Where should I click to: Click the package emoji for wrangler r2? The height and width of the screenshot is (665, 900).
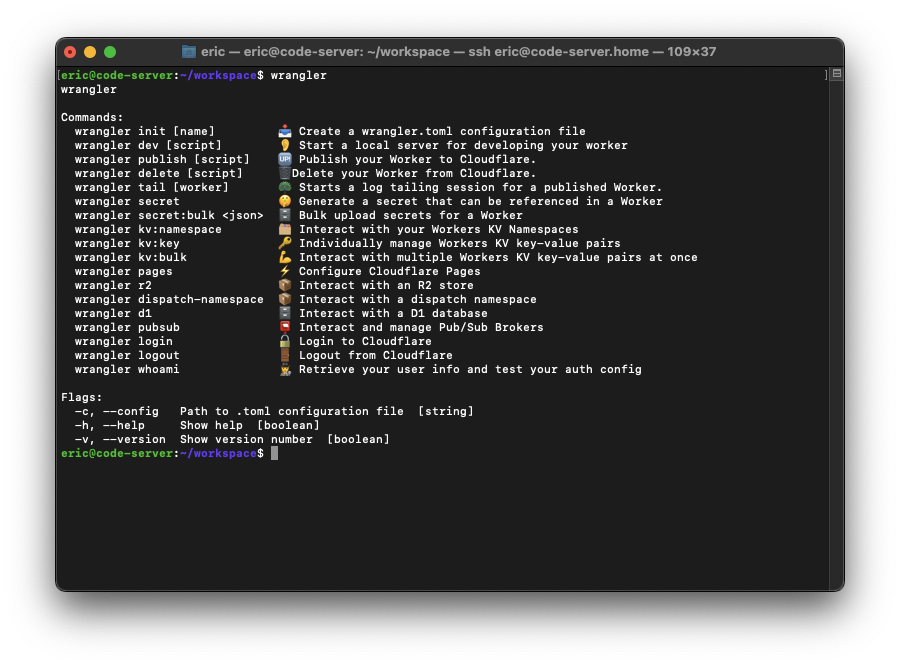285,285
